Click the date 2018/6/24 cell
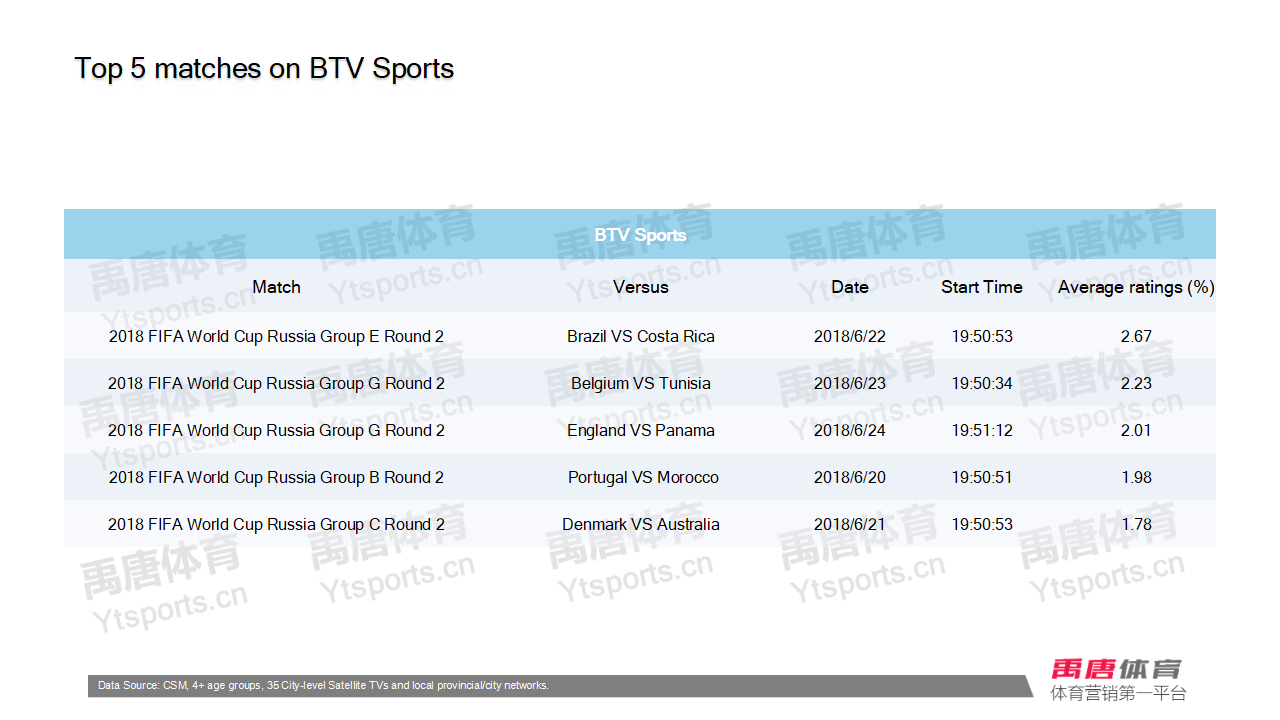This screenshot has width=1280, height=720. [x=849, y=430]
